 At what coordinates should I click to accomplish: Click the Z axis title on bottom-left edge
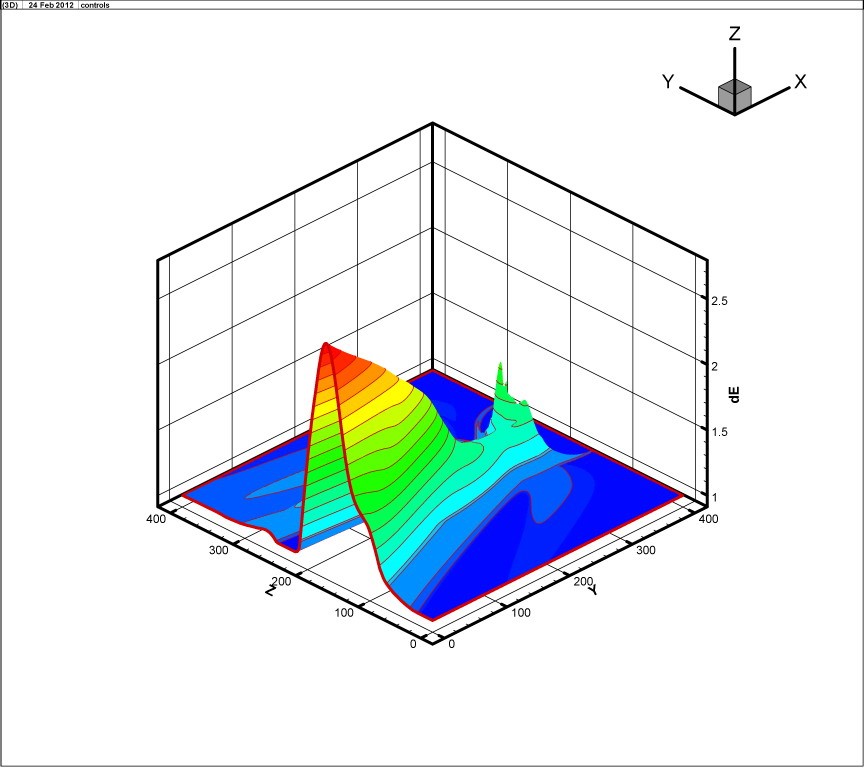271,591
